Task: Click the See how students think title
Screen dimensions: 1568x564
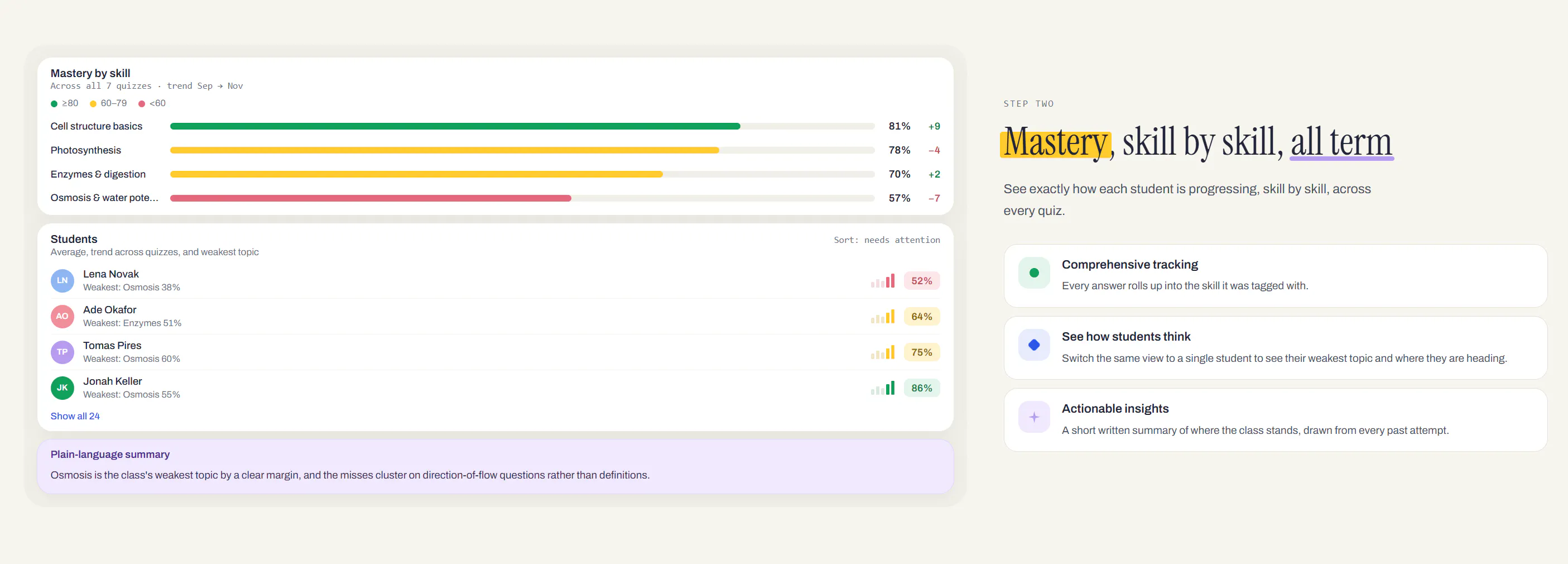Action: (x=1126, y=337)
